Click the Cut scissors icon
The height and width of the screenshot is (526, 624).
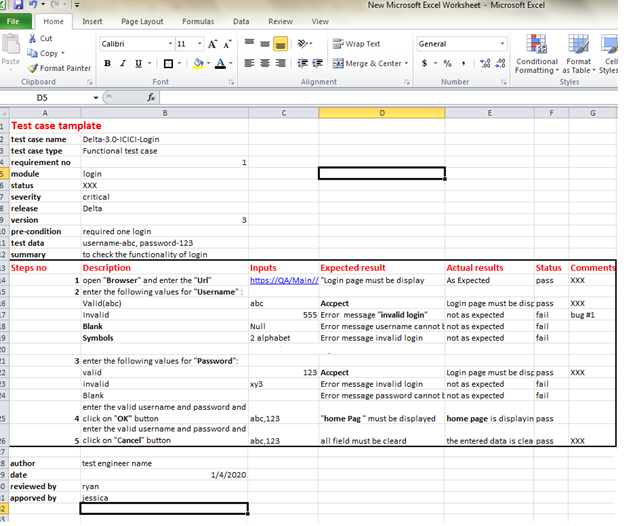click(x=32, y=39)
